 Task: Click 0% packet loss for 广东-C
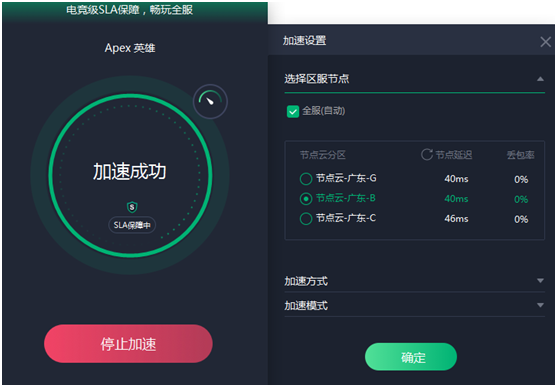click(x=521, y=219)
